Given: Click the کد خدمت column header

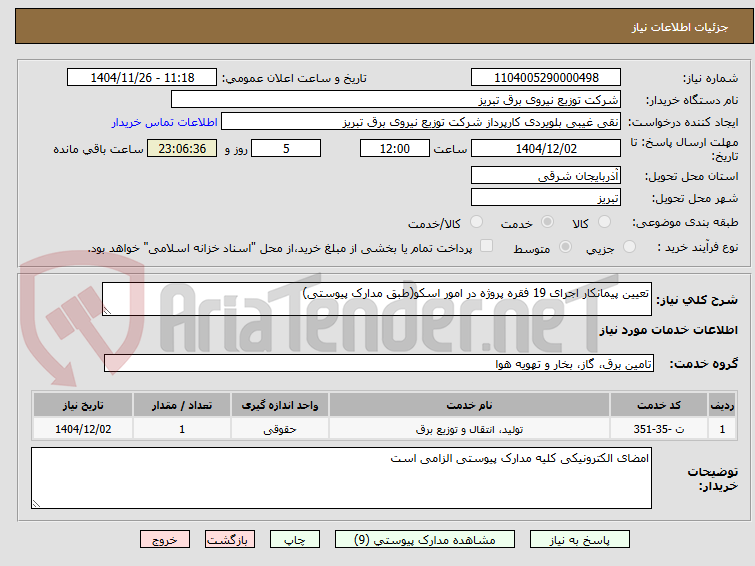Looking at the screenshot, I should click(x=659, y=405).
